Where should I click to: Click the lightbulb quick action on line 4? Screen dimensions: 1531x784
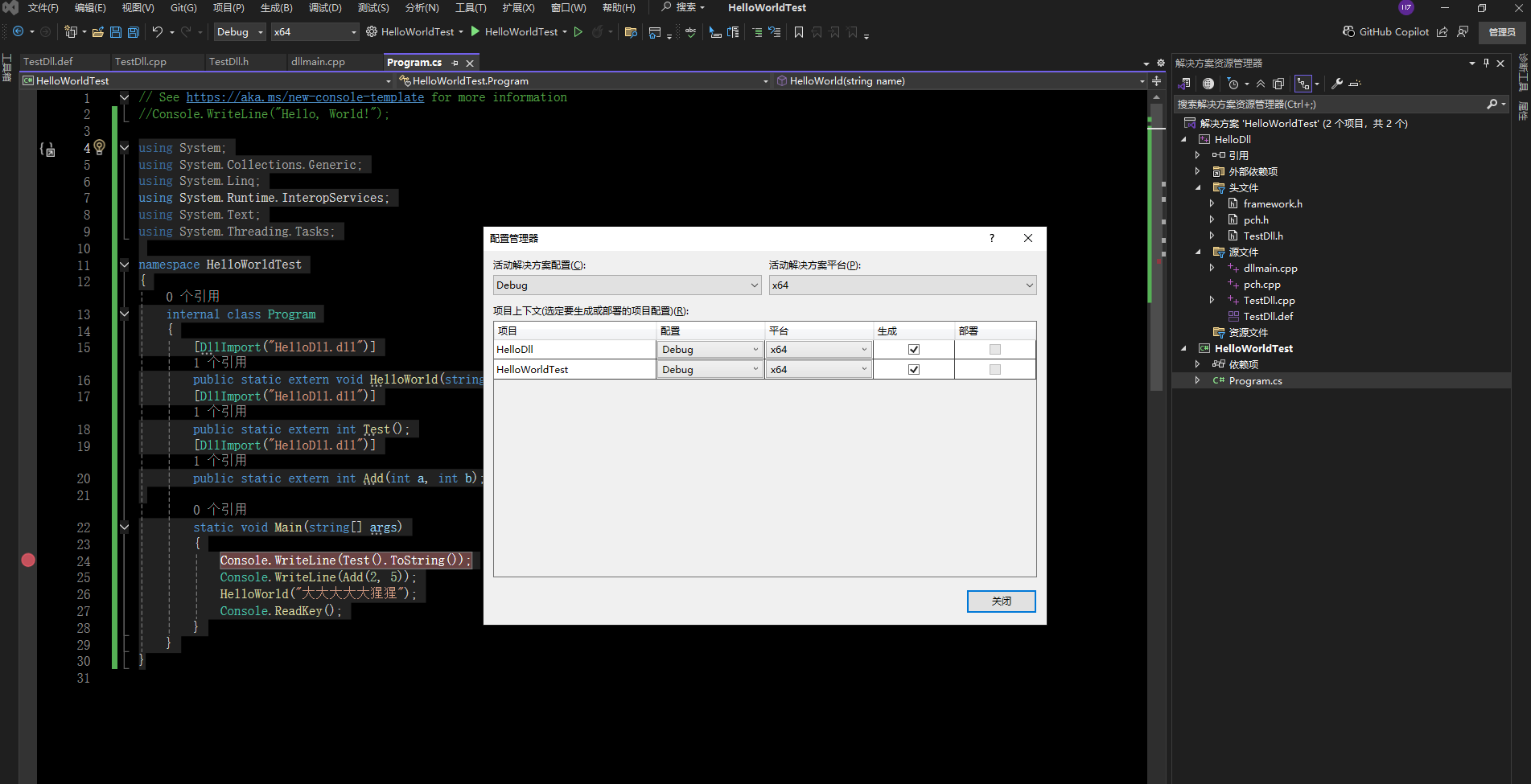coord(100,147)
